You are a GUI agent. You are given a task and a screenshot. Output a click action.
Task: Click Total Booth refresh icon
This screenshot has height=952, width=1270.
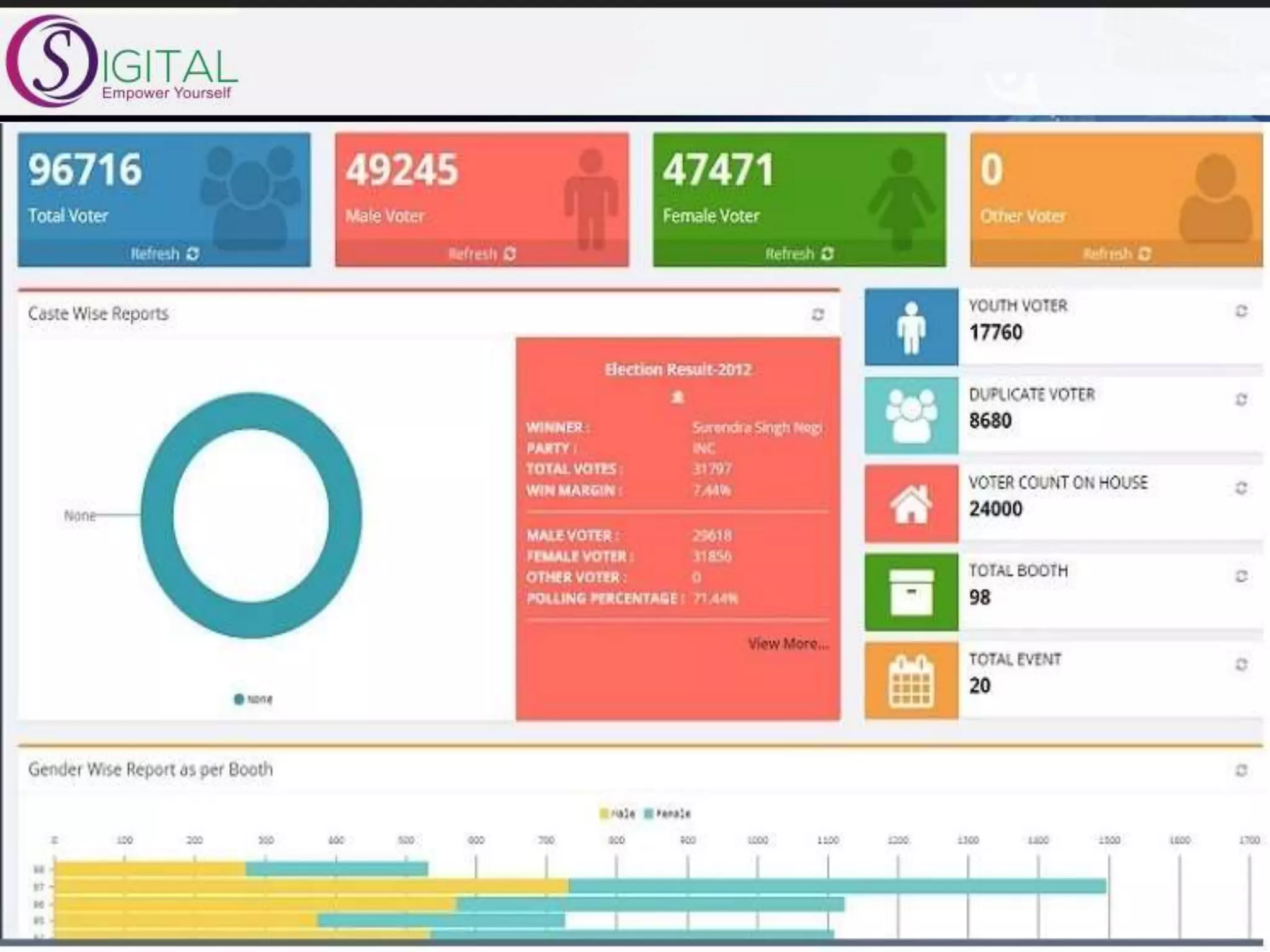(1241, 576)
